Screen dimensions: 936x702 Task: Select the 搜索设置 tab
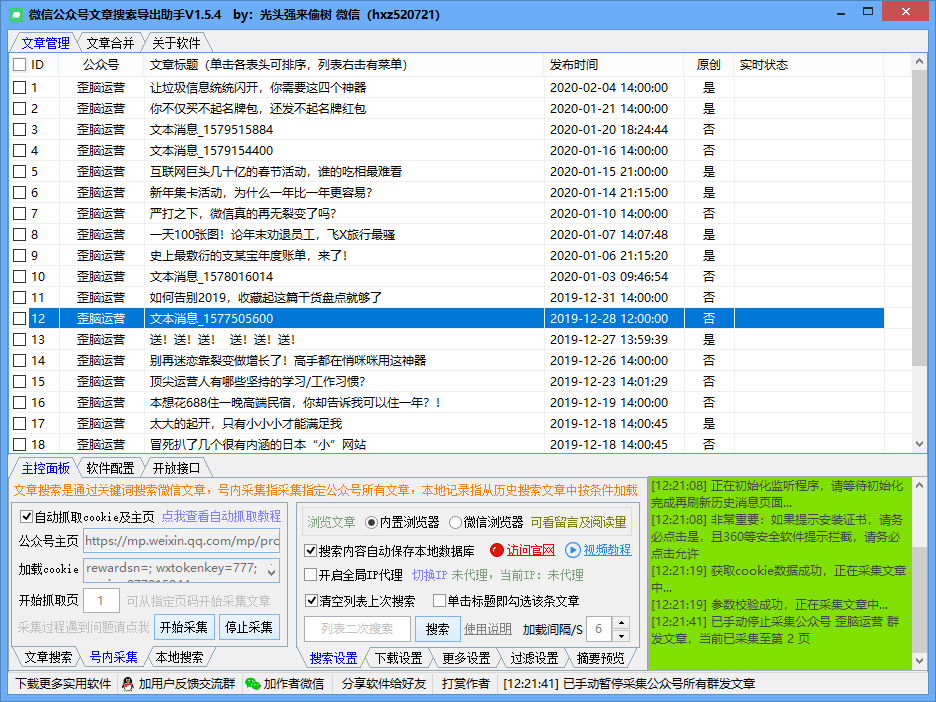click(333, 658)
